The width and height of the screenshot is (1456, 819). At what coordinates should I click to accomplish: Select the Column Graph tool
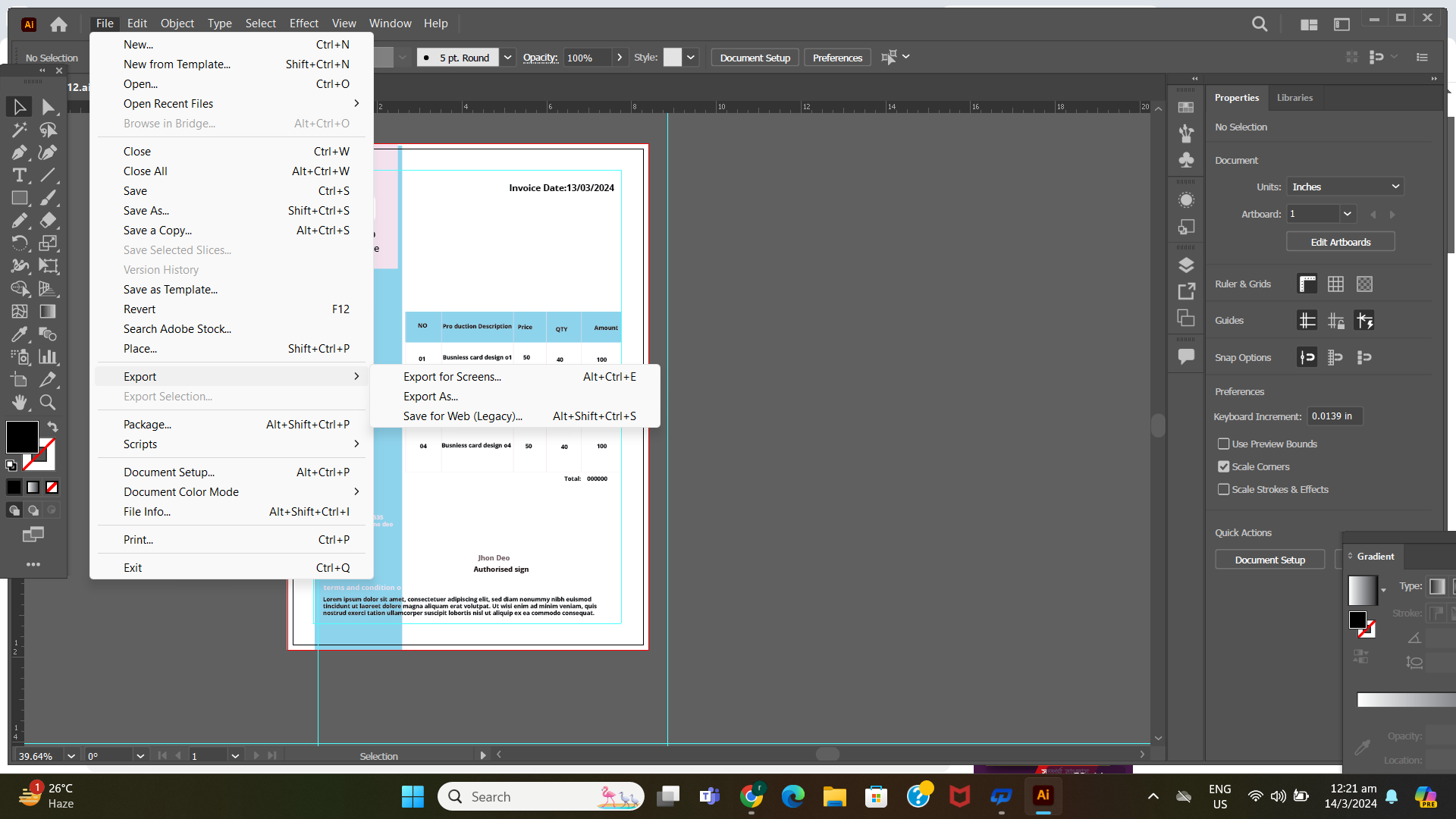[x=48, y=357]
